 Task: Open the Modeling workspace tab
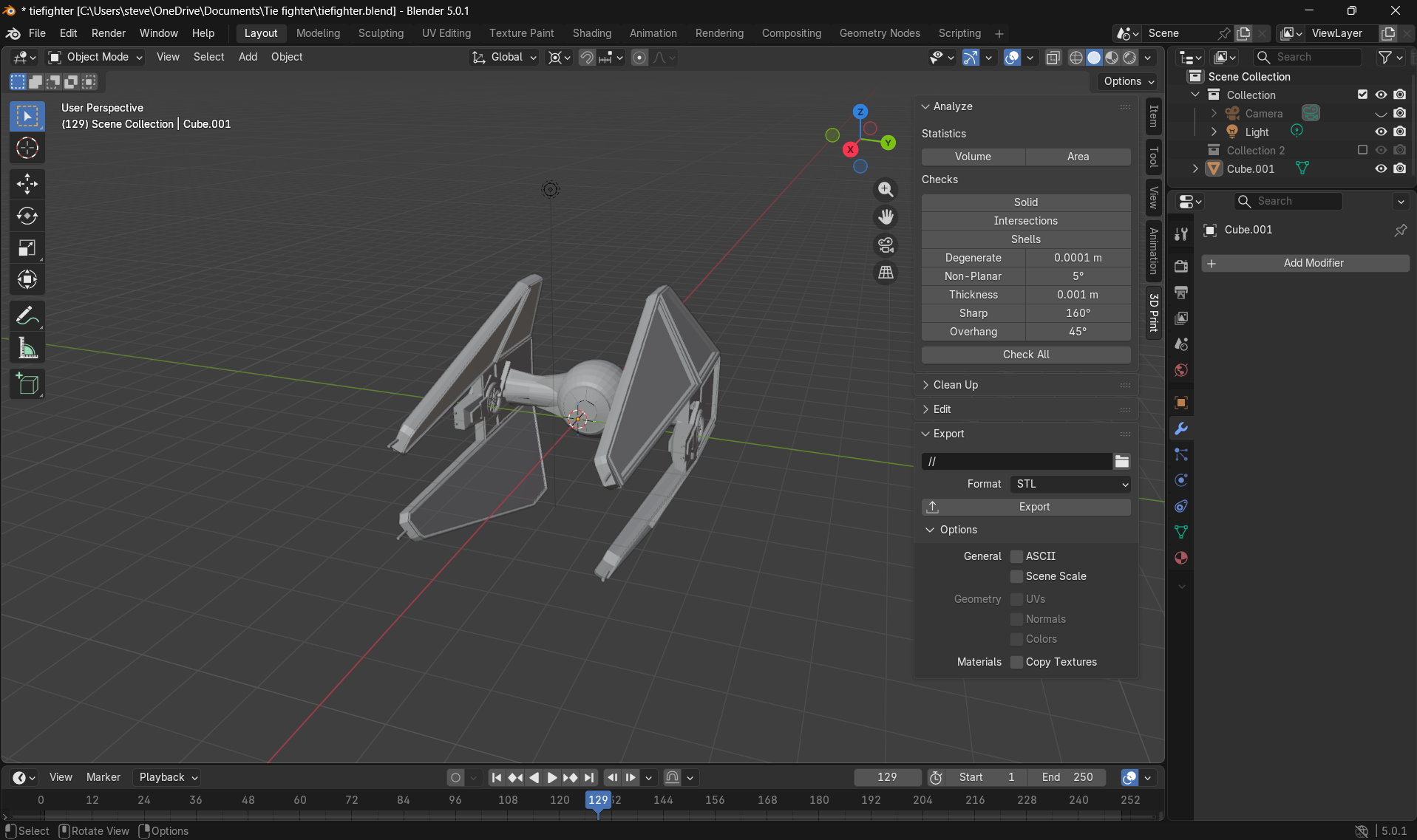coord(318,33)
